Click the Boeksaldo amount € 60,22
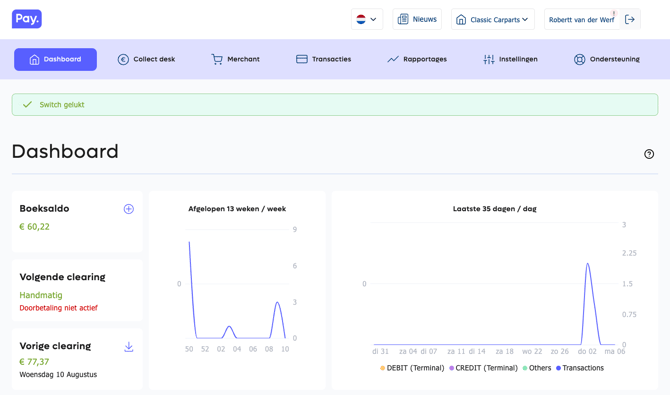The image size is (670, 395). 35,227
